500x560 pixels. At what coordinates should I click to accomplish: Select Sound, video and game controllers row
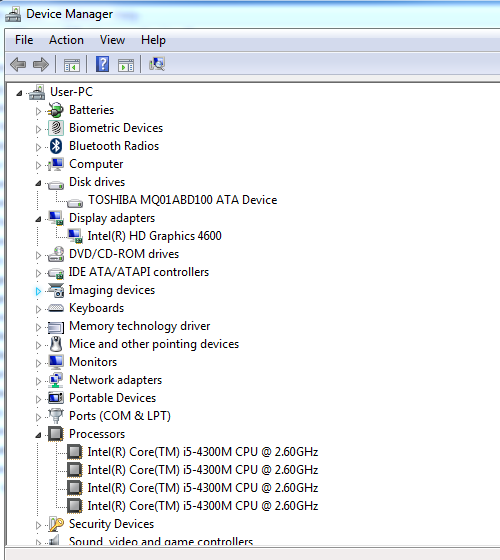(161, 541)
